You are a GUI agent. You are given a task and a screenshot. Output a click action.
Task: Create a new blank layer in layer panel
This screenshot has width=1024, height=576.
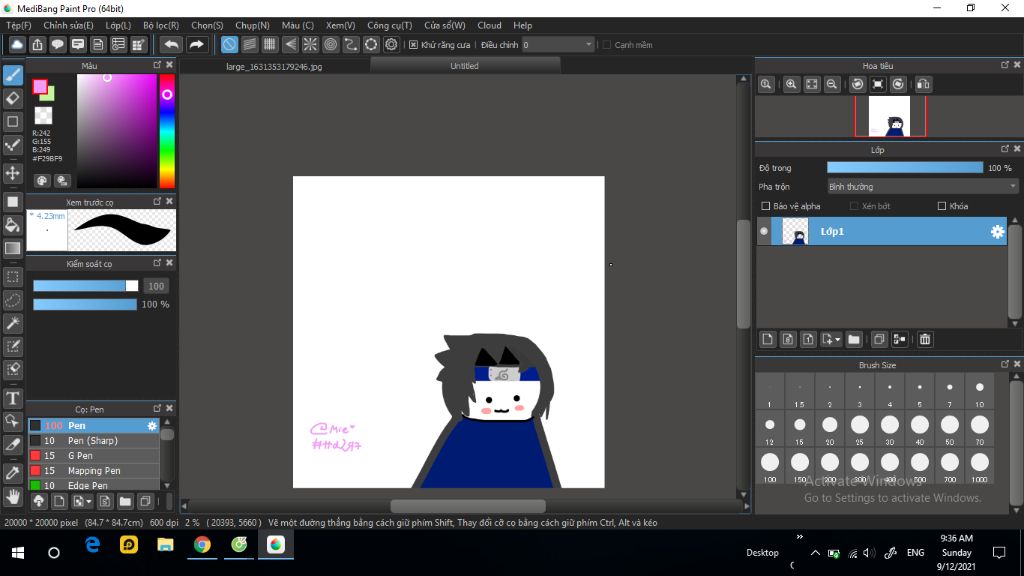pos(767,339)
